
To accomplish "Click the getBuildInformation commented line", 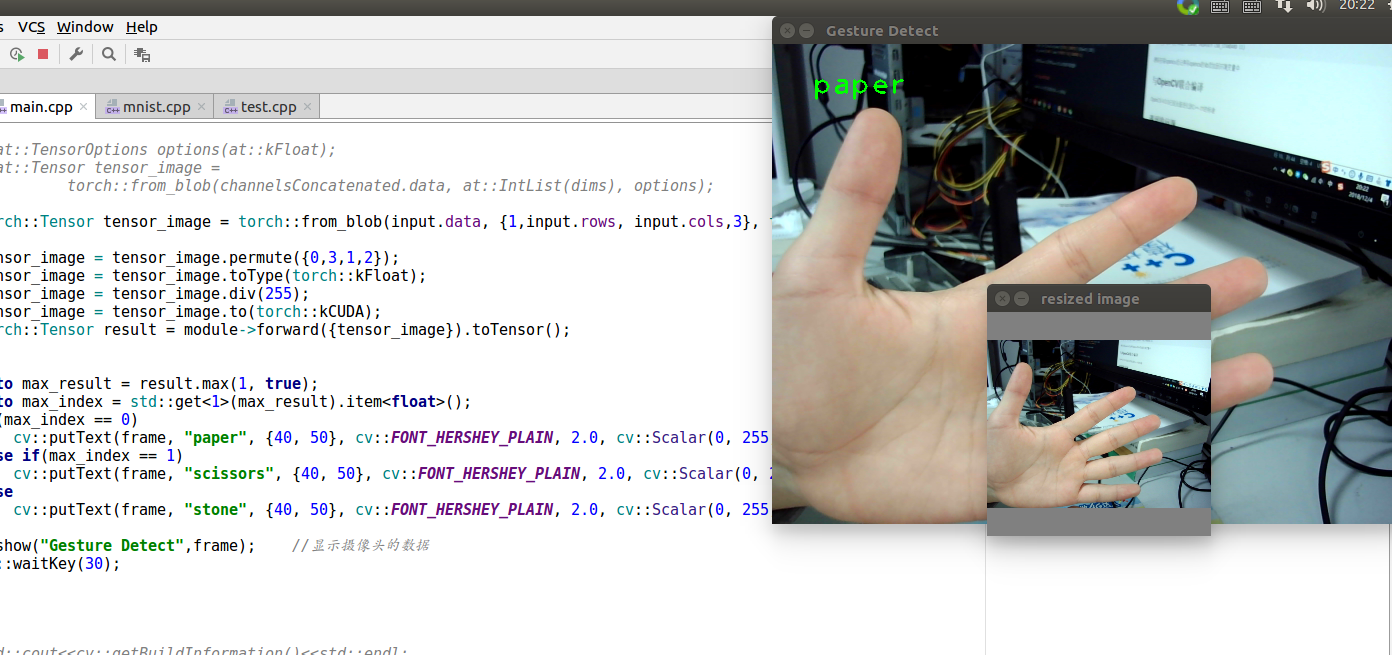I will [204, 651].
